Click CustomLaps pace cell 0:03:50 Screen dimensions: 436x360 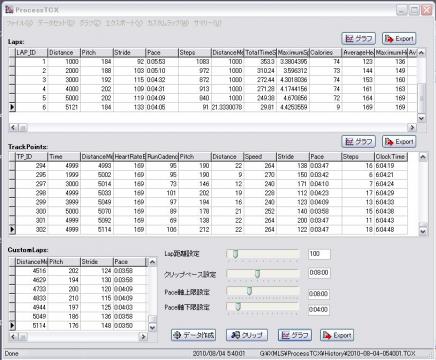click(x=130, y=325)
